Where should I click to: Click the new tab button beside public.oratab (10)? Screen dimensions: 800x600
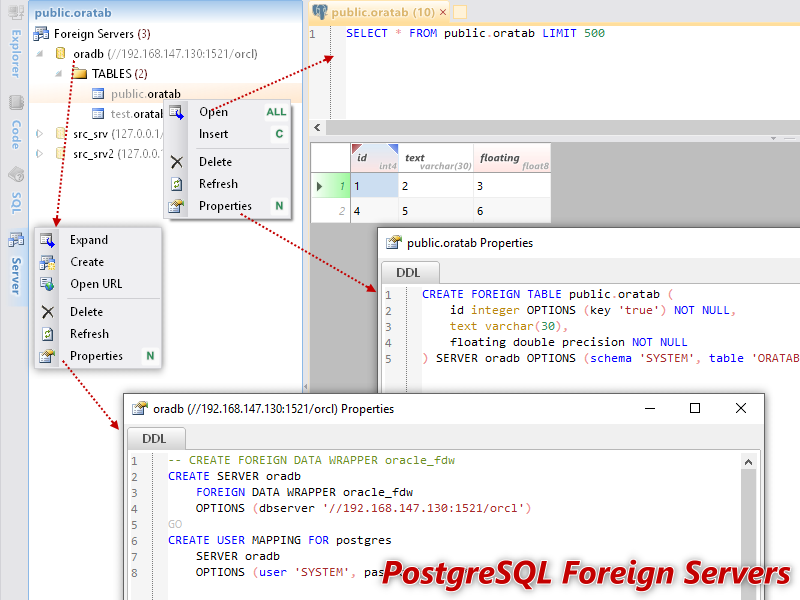coord(460,12)
